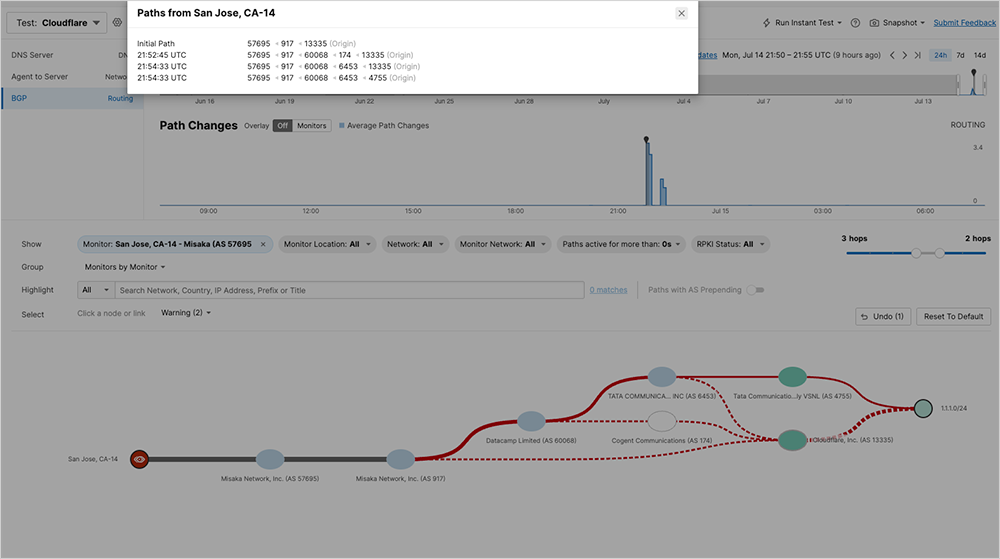Click the help question mark icon

click(855, 22)
